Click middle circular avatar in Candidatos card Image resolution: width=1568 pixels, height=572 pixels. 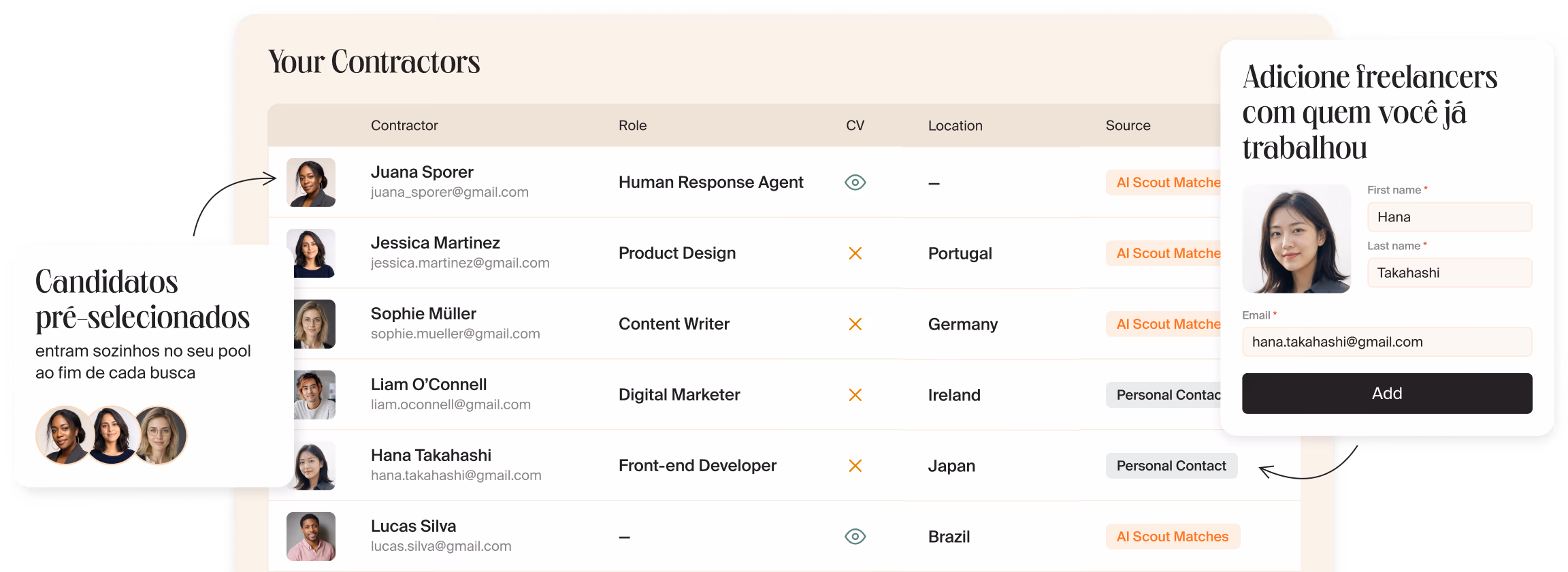click(x=112, y=436)
